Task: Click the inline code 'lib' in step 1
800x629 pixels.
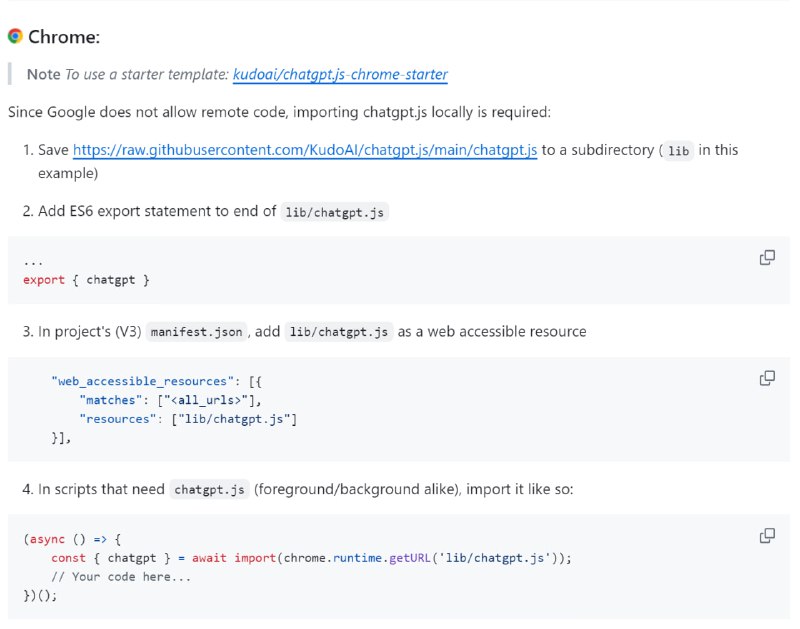Action: pyautogui.click(x=679, y=151)
